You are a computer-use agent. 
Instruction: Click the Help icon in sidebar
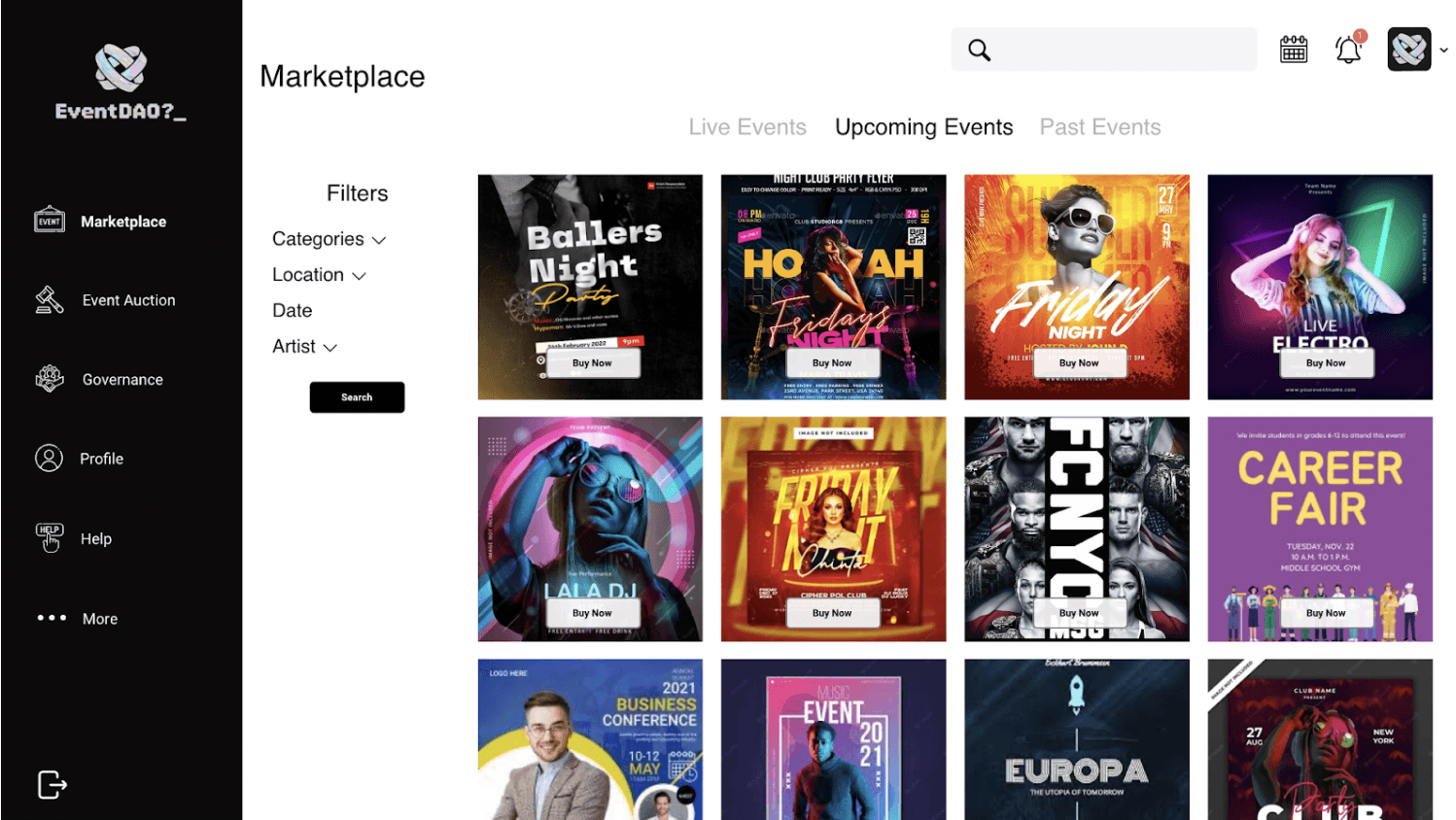pyautogui.click(x=50, y=537)
